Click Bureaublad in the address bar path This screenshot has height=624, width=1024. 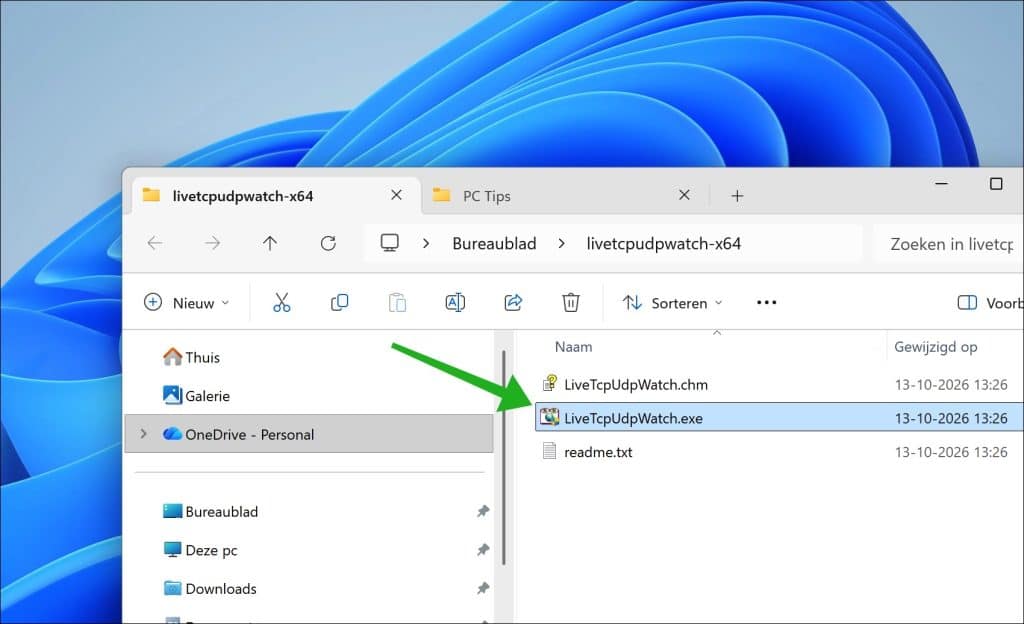pyautogui.click(x=494, y=243)
